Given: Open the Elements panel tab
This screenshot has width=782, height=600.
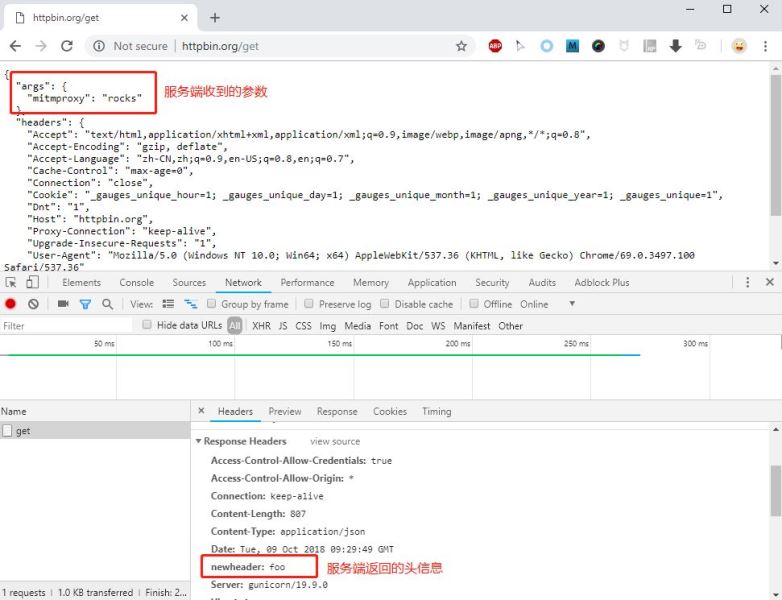Looking at the screenshot, I should [81, 282].
